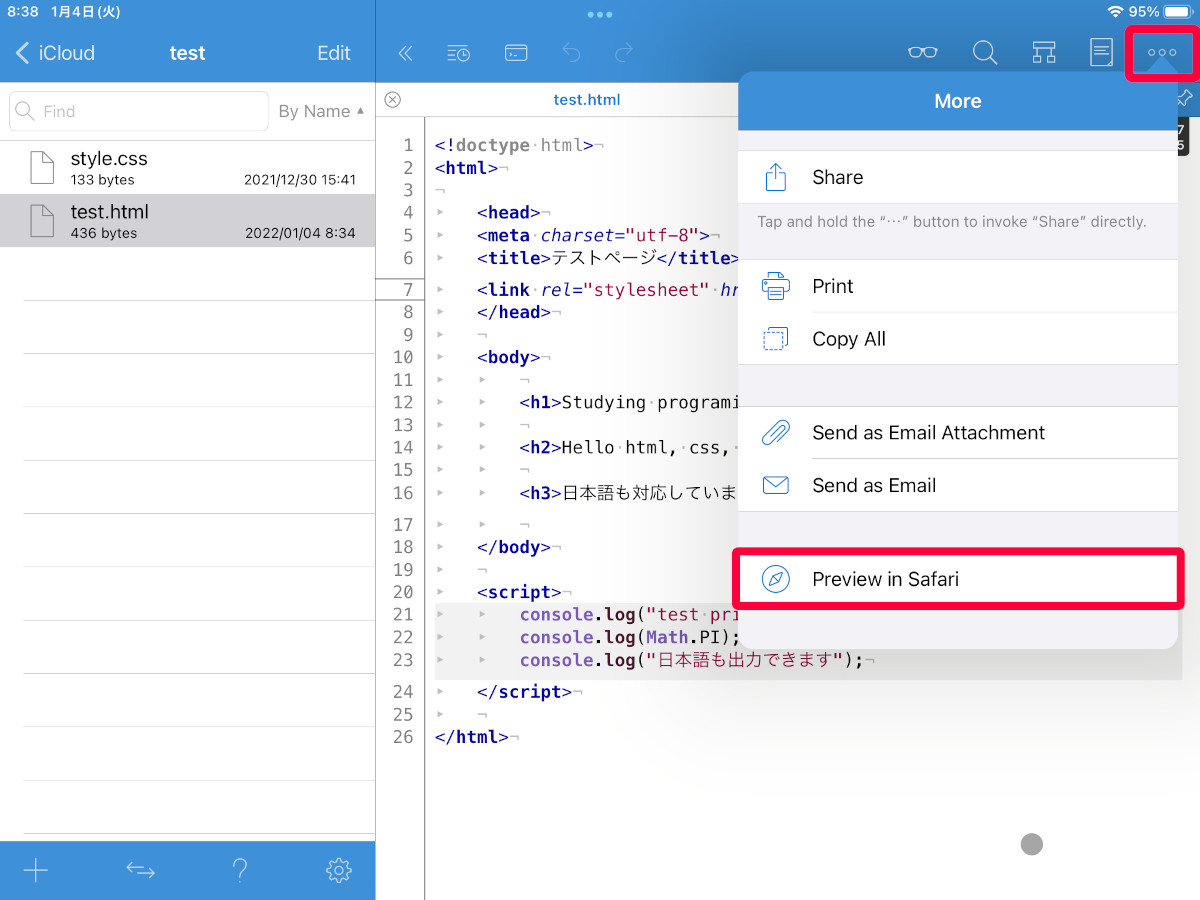The width and height of the screenshot is (1200, 900).
Task: Click the printer icon beside Print
Action: (776, 286)
